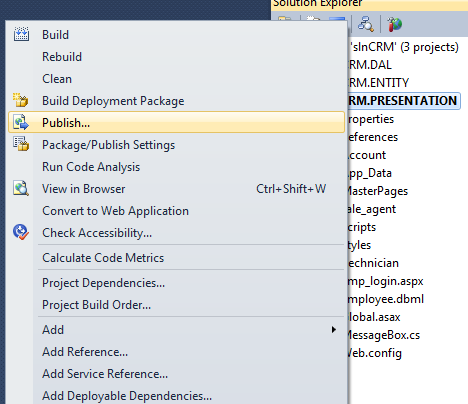468x404 pixels.
Task: Select the References node
Action: [373, 137]
